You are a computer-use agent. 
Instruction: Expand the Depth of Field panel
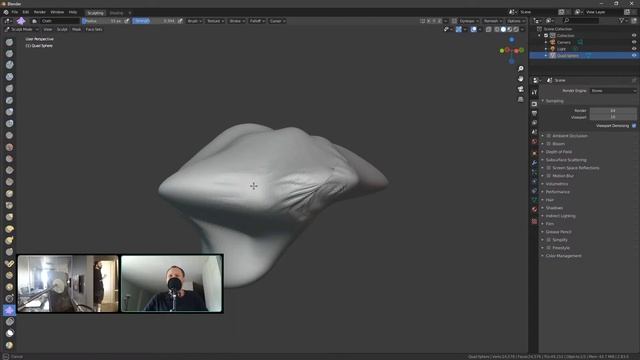(559, 152)
